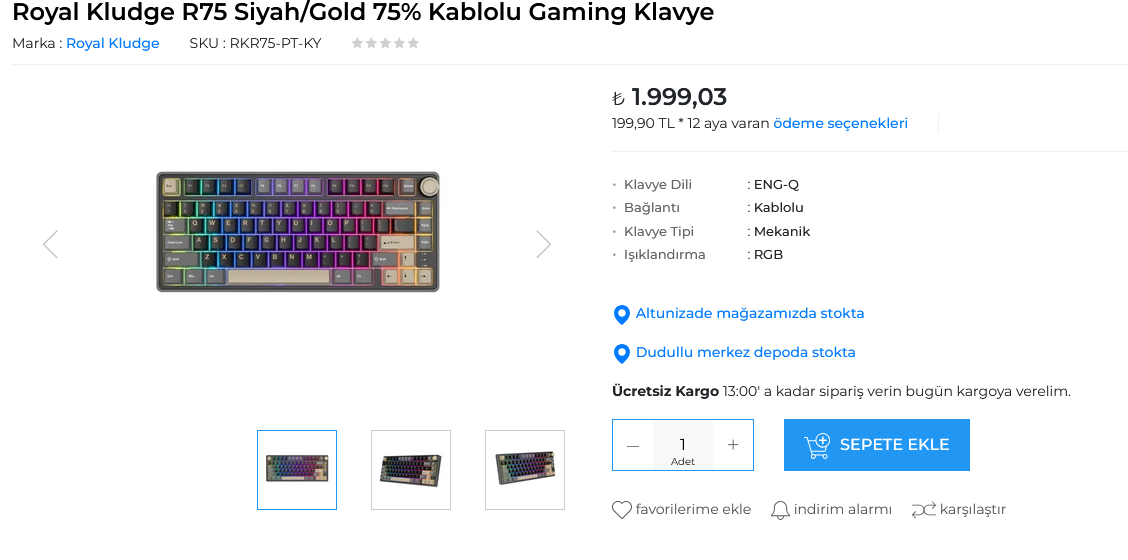The width and height of the screenshot is (1128, 560).
Task: Click the star rating row
Action: [x=385, y=43]
